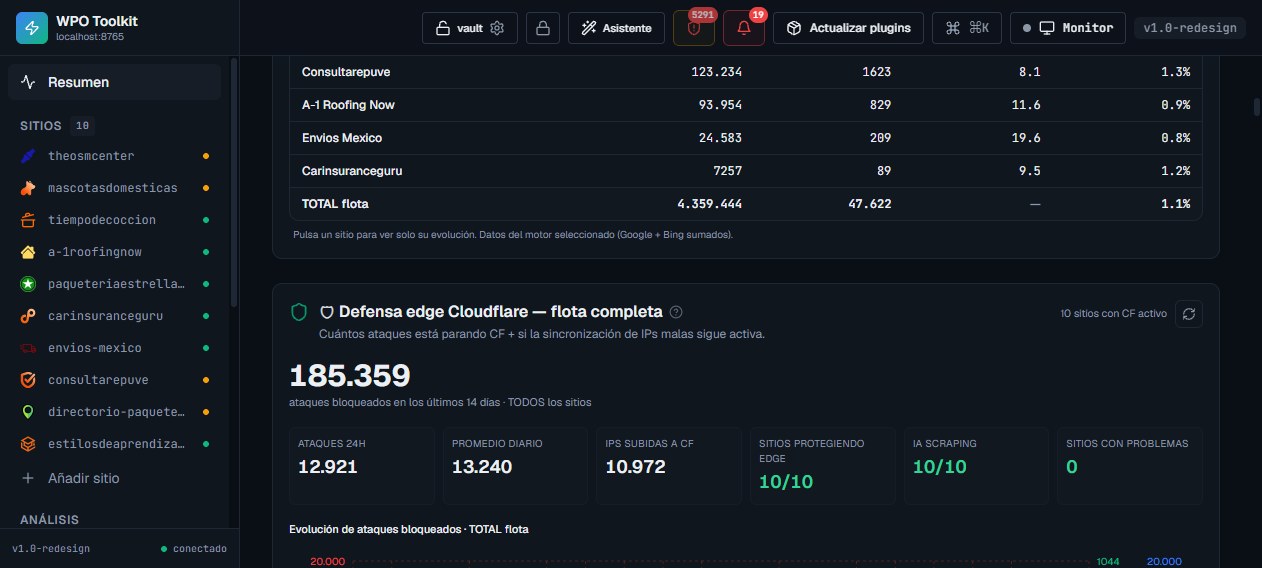Image resolution: width=1262 pixels, height=568 pixels.
Task: Open help icon beside flota completa title
Action: pos(676,312)
